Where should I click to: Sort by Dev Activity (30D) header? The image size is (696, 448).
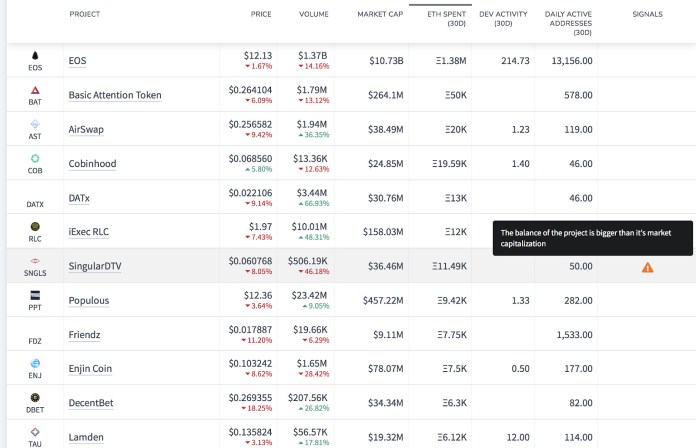tap(503, 19)
